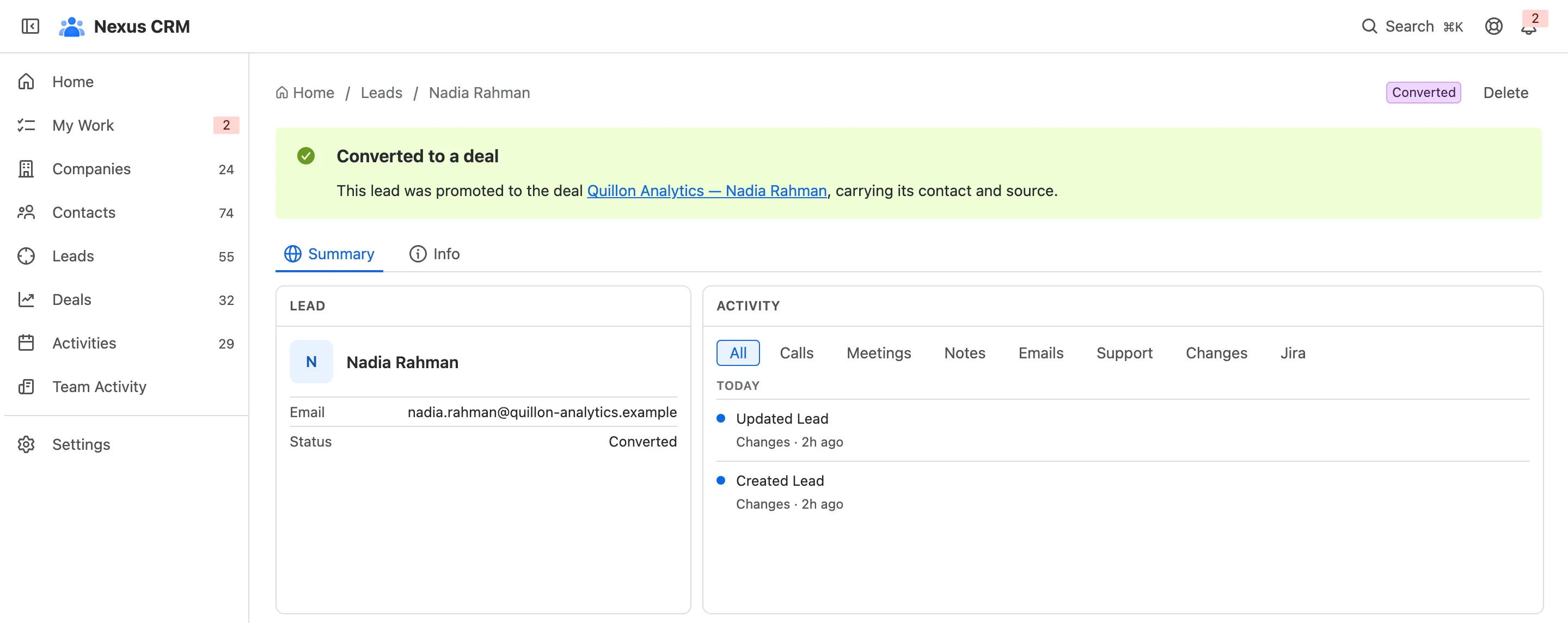Select the All activity filter
1568x623 pixels.
click(738, 352)
